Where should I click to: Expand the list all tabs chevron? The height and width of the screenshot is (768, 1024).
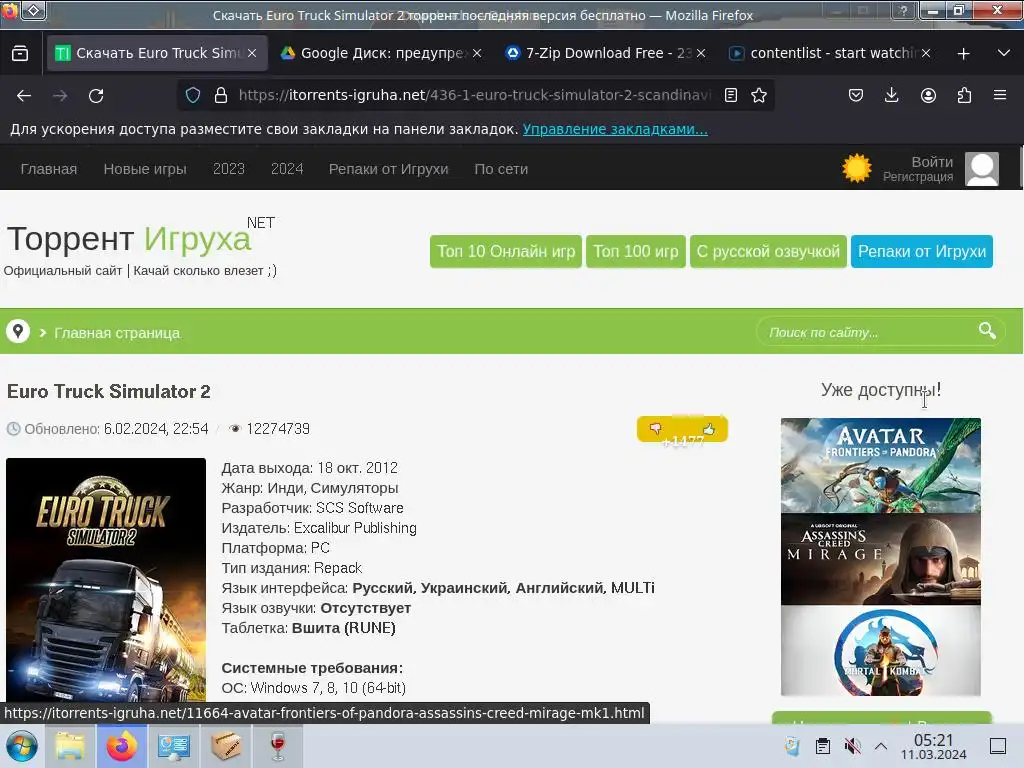tap(1004, 53)
